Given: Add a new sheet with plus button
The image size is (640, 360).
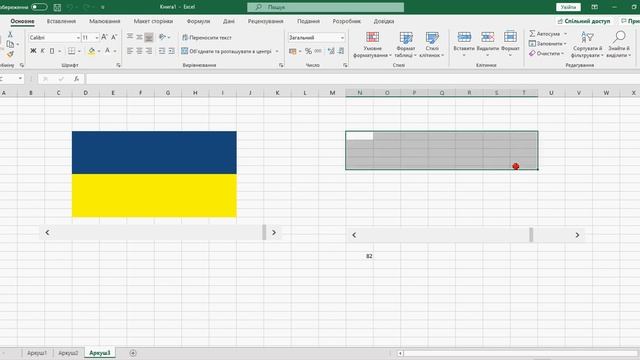Looking at the screenshot, I should (133, 353).
